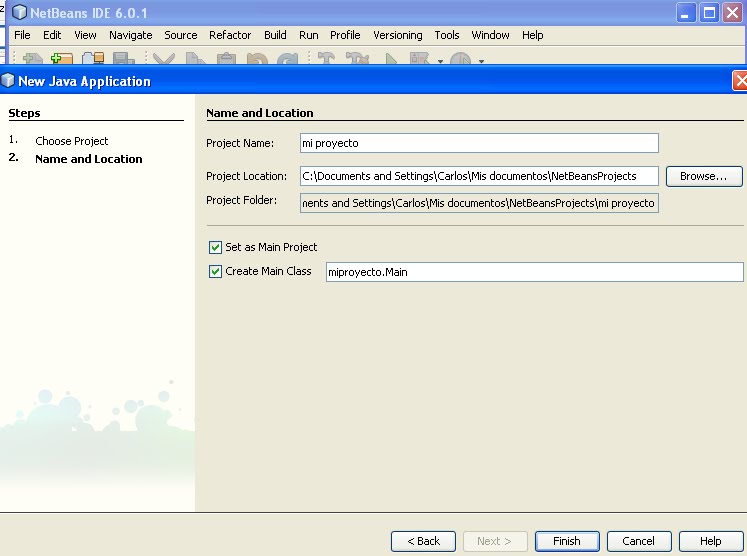
Task: Open the Navigate menu
Action: 131,35
